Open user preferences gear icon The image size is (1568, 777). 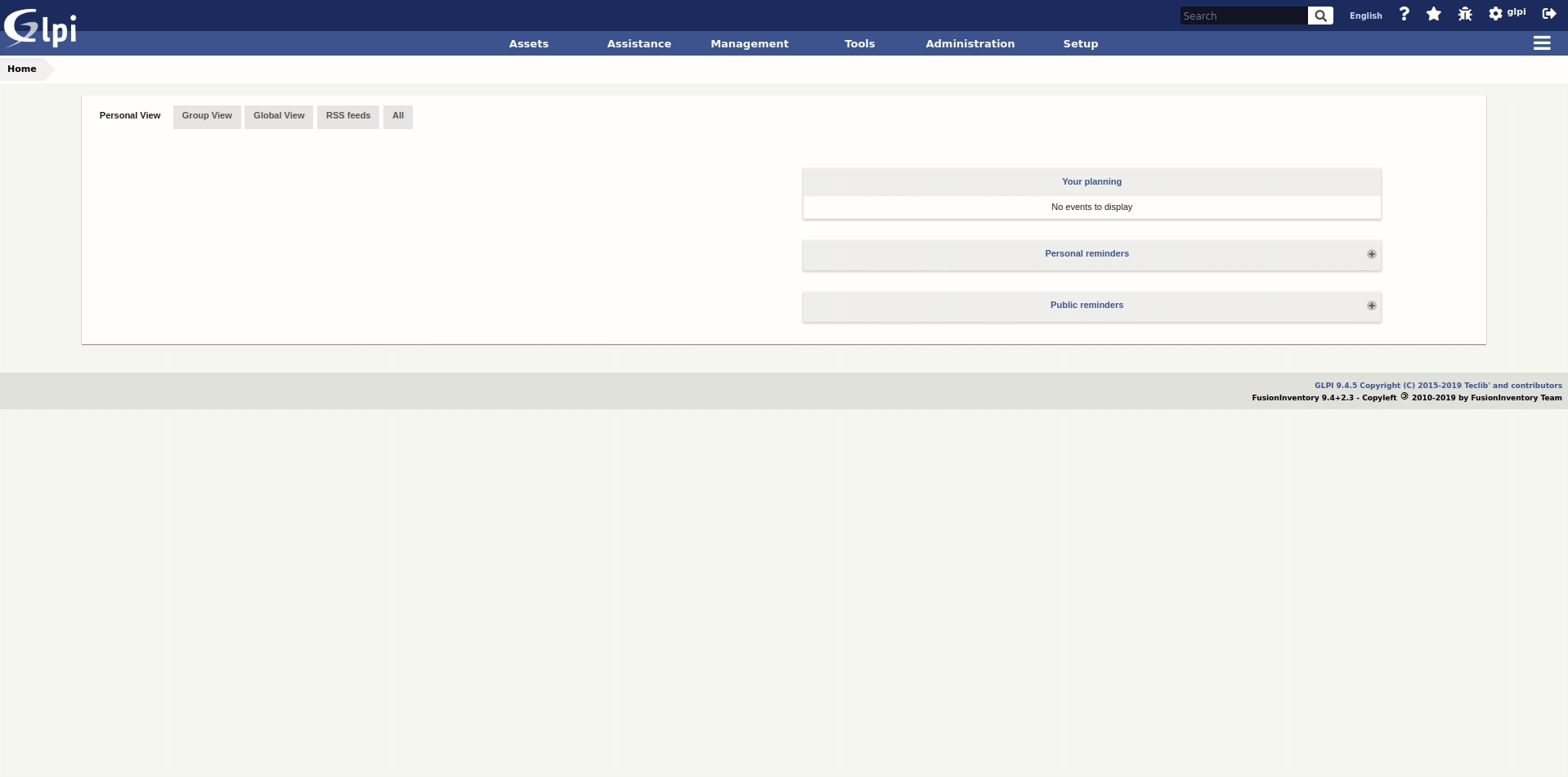click(1495, 14)
